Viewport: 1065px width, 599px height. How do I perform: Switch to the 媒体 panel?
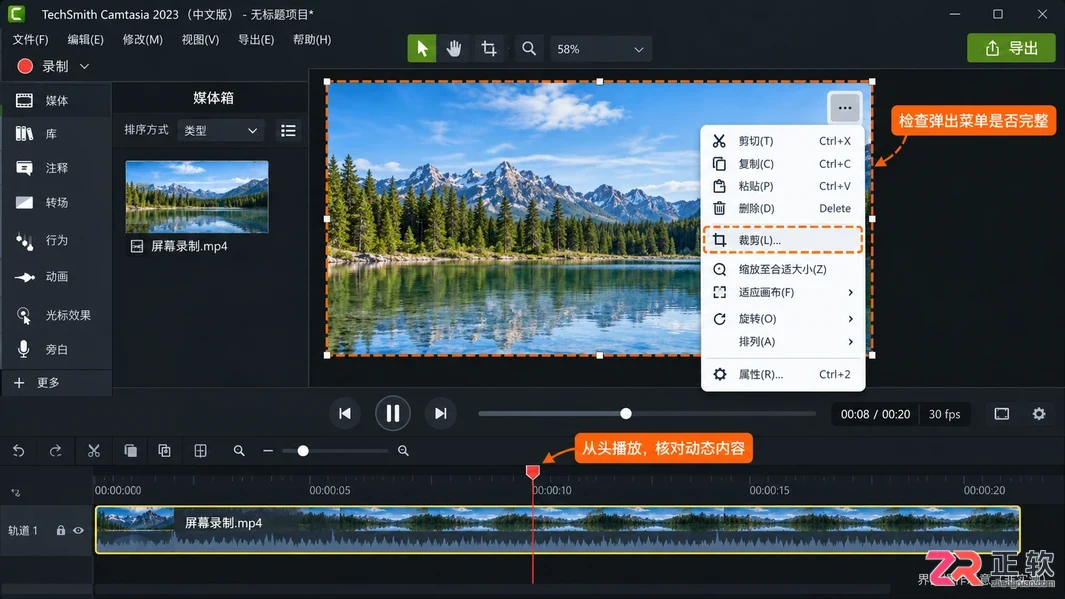(x=56, y=101)
